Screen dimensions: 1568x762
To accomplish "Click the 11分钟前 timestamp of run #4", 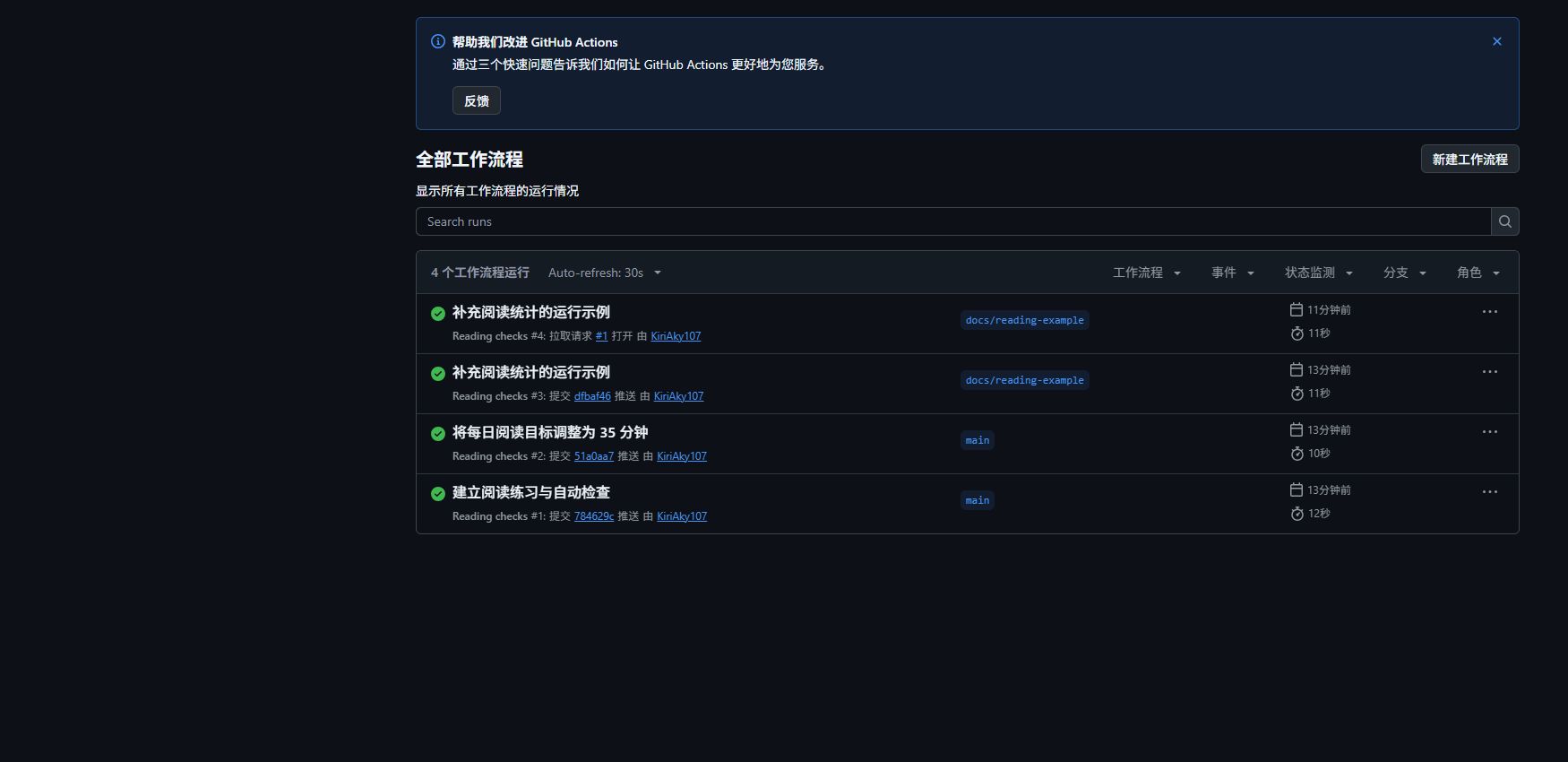I will (1329, 310).
